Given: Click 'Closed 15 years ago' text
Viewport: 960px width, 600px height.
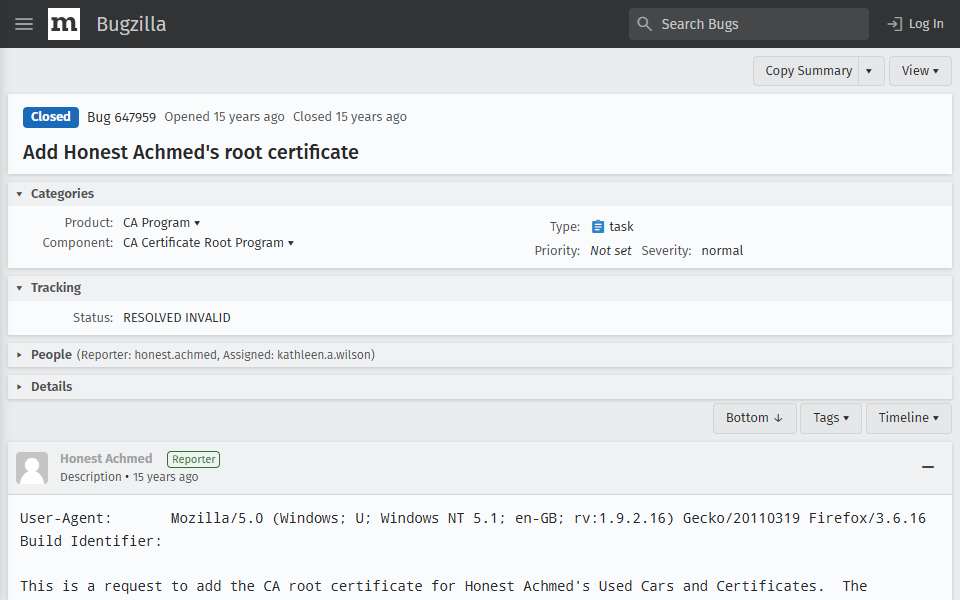Looking at the screenshot, I should (x=350, y=117).
